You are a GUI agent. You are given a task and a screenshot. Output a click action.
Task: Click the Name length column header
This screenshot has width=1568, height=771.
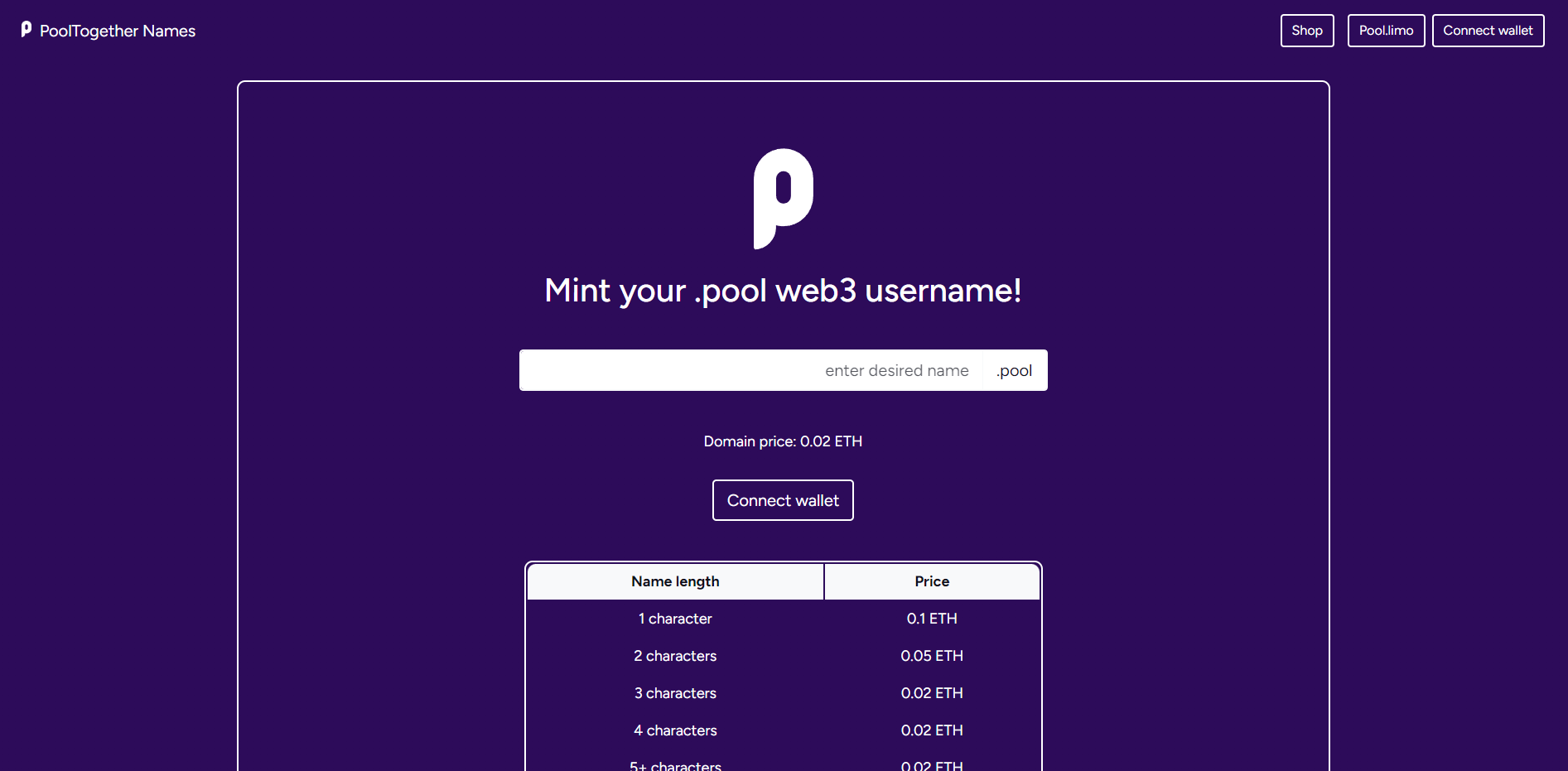pos(675,581)
